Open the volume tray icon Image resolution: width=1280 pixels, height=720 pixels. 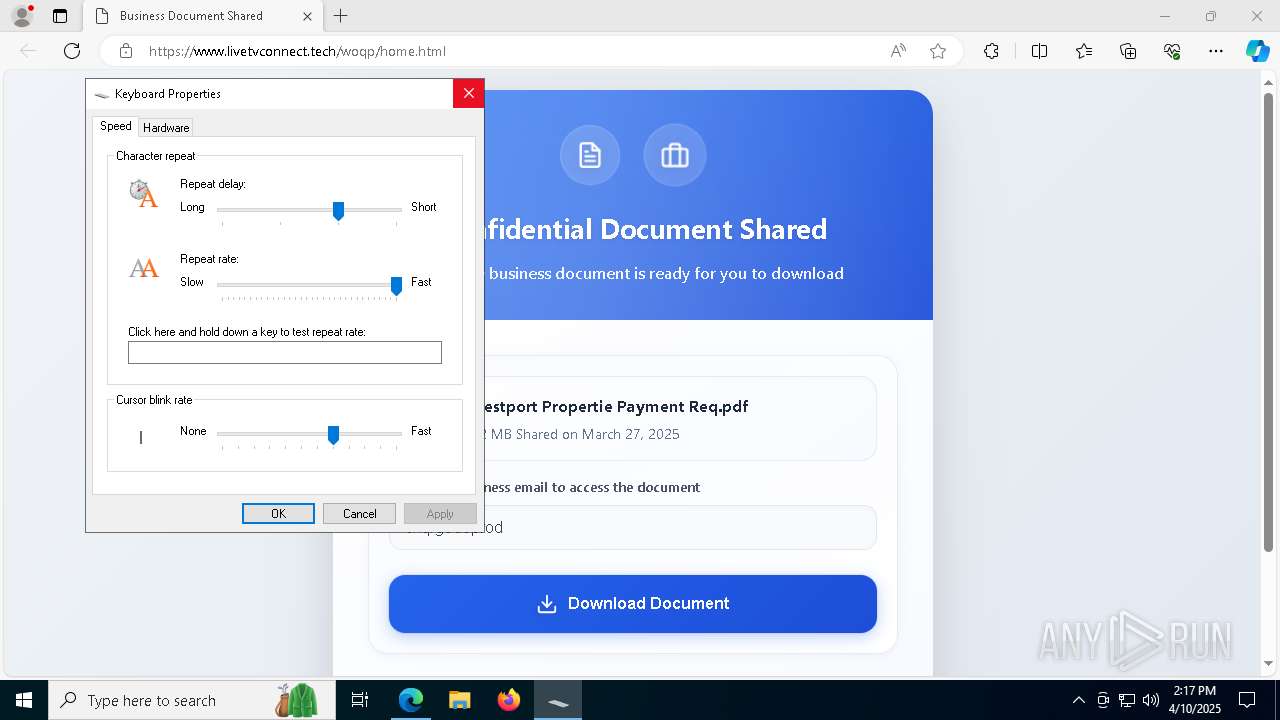coord(1151,700)
